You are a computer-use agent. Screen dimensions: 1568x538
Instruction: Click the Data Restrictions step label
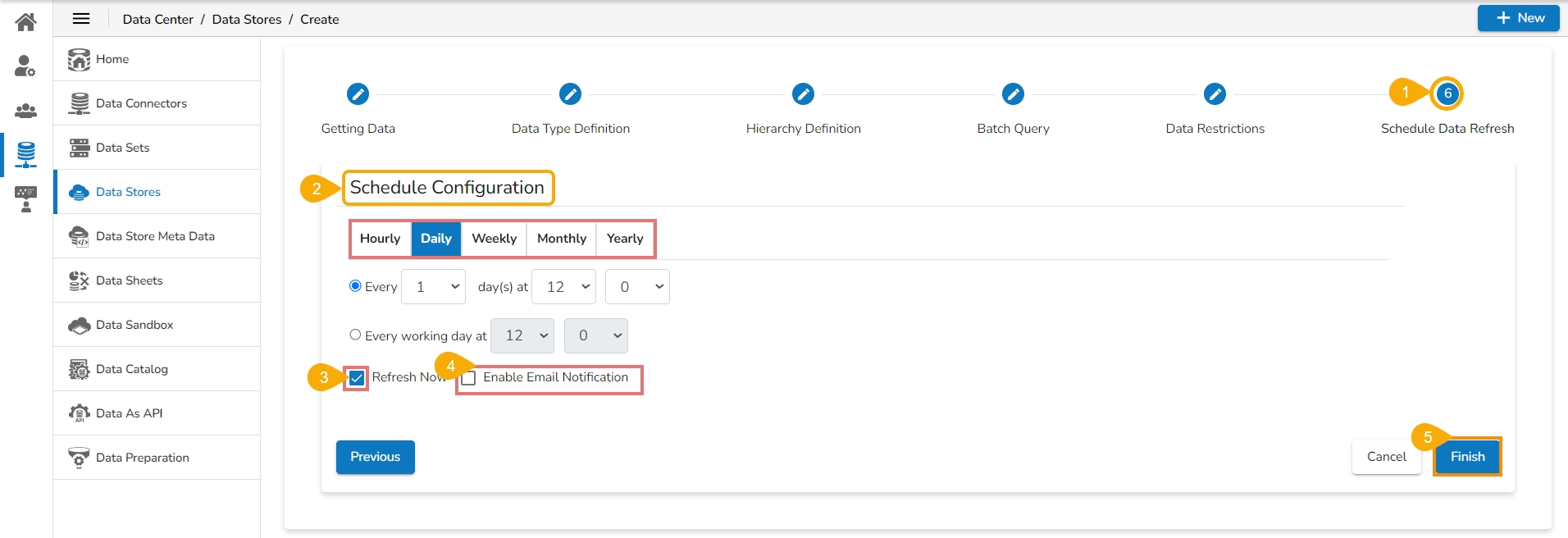pyautogui.click(x=1215, y=129)
